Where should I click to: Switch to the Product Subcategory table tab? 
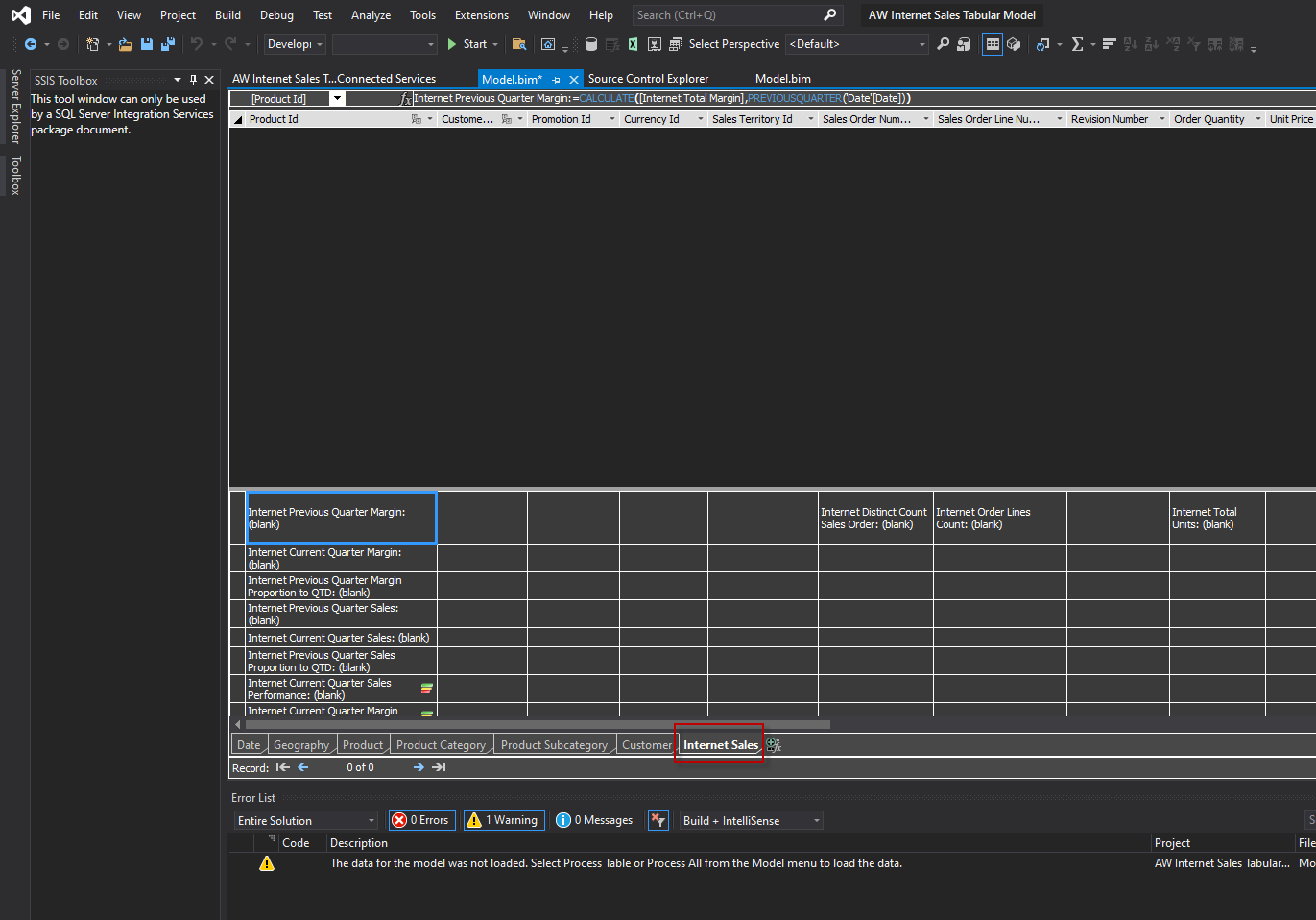[x=554, y=745]
